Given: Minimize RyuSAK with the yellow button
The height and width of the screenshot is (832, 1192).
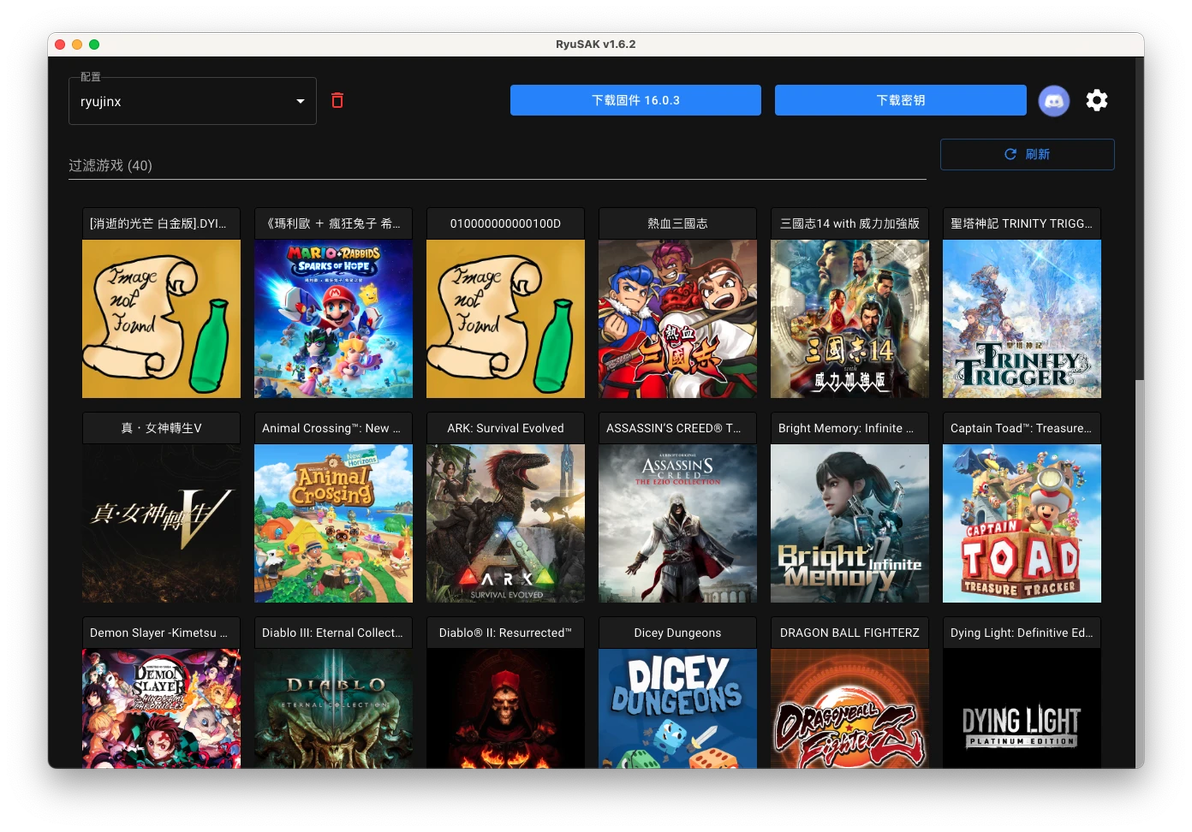Looking at the screenshot, I should (x=77, y=44).
